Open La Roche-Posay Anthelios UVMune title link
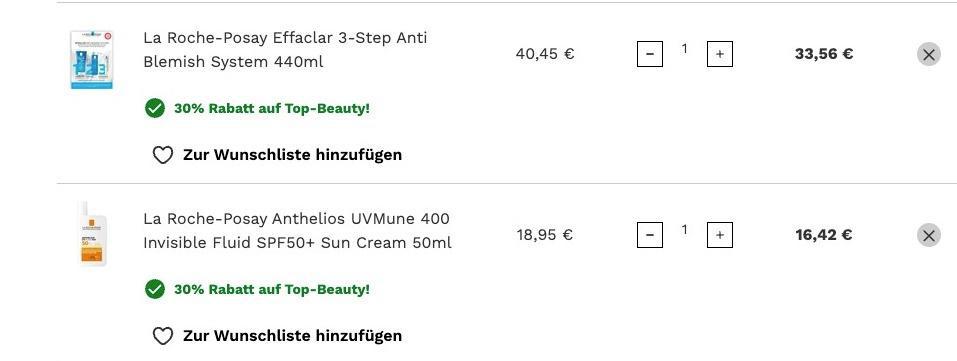 coord(297,230)
